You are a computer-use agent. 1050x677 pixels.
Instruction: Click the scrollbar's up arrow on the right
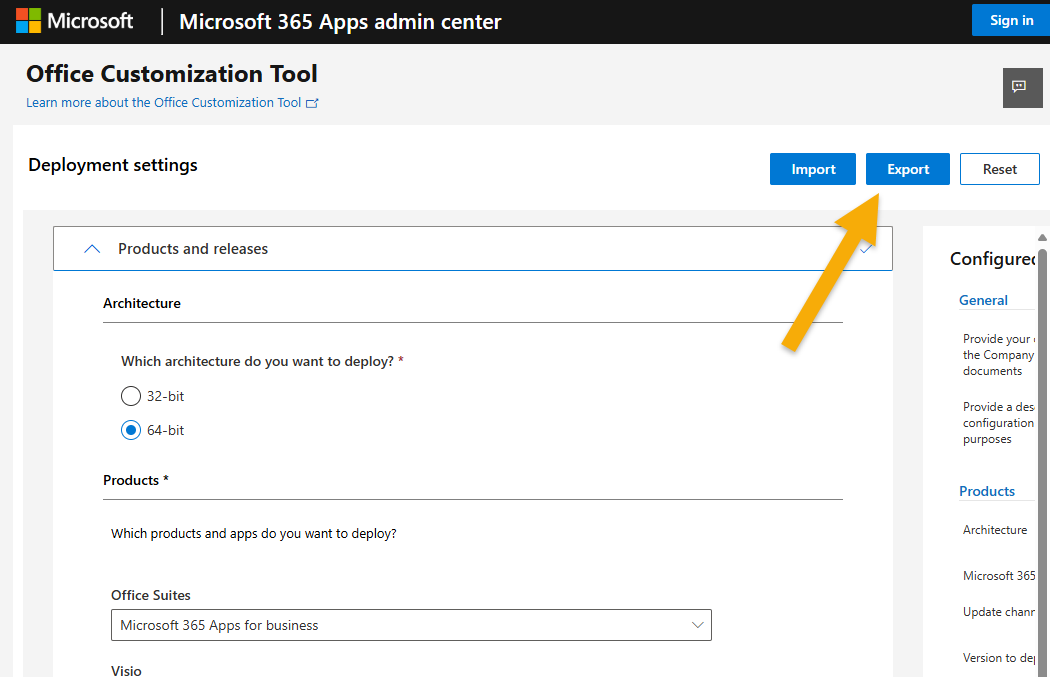point(1043,237)
